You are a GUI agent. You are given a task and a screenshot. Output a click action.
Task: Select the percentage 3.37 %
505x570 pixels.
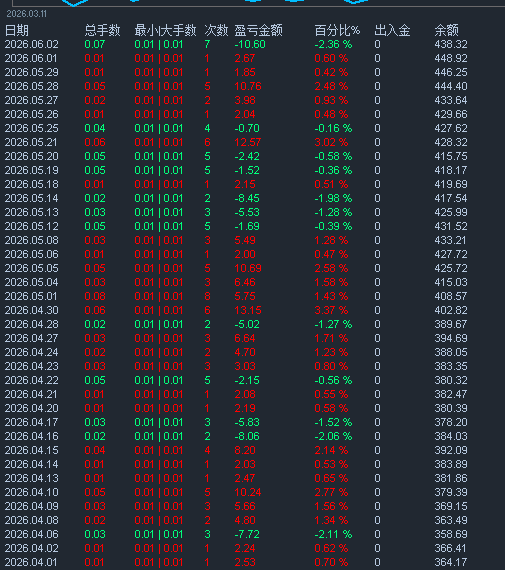[x=331, y=310]
